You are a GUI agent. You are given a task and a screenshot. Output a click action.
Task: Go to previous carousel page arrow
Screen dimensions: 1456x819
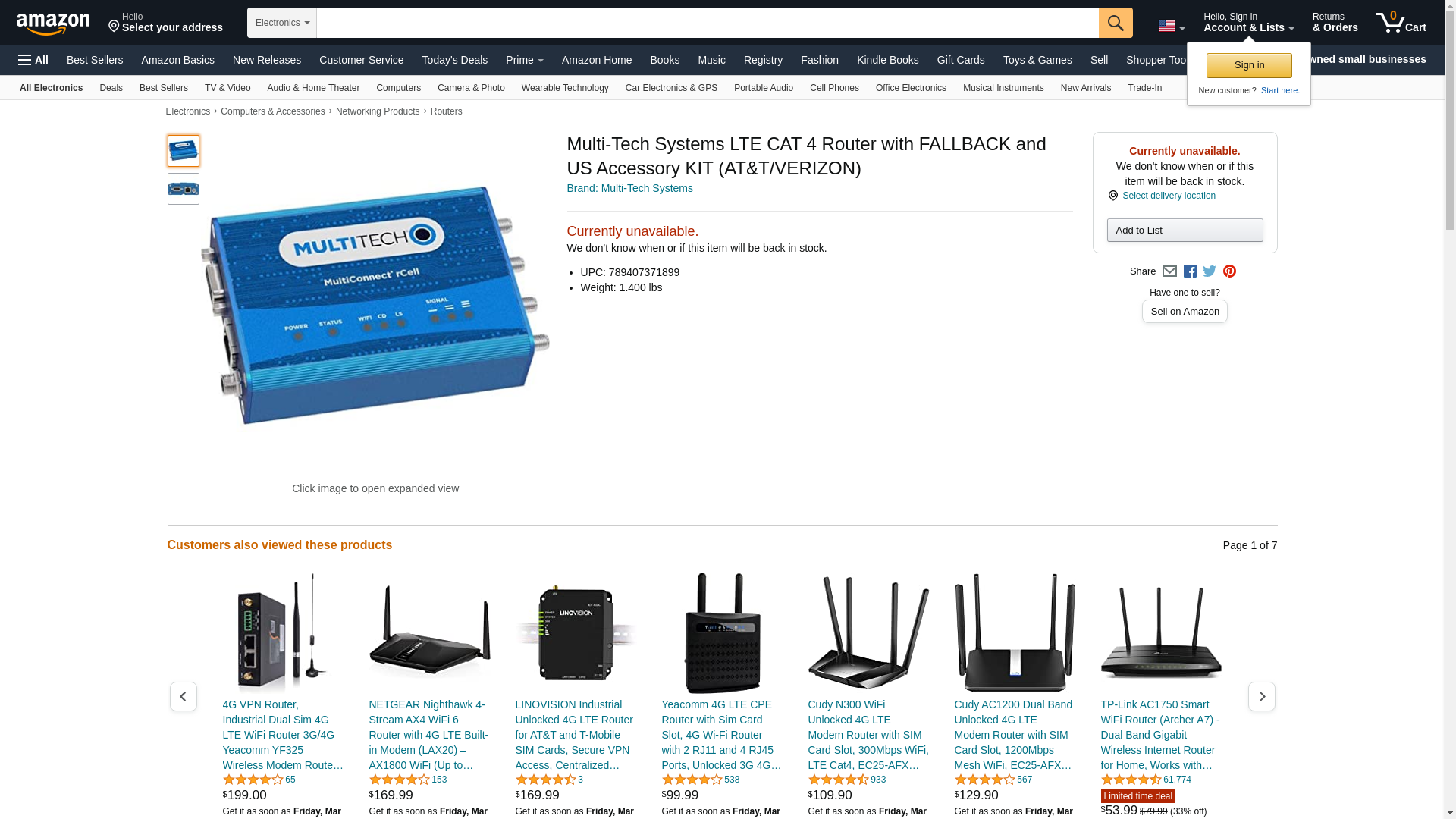tap(183, 696)
